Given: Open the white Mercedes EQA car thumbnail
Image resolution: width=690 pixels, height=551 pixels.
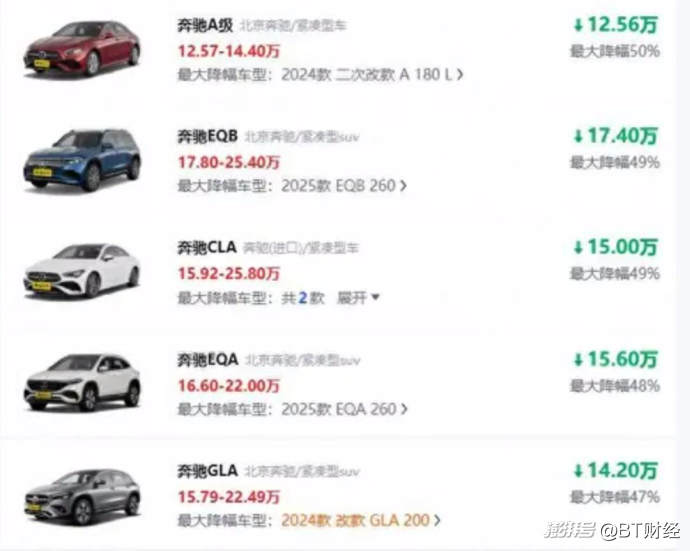Looking at the screenshot, I should [x=82, y=383].
